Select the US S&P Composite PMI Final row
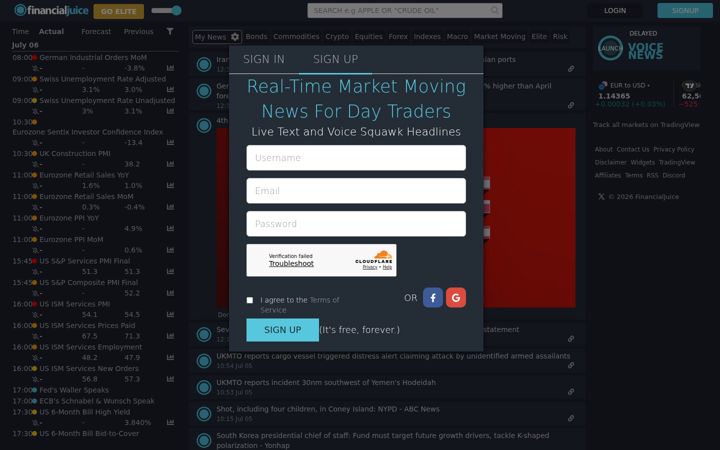Screen dimensions: 720x450 click(89, 283)
